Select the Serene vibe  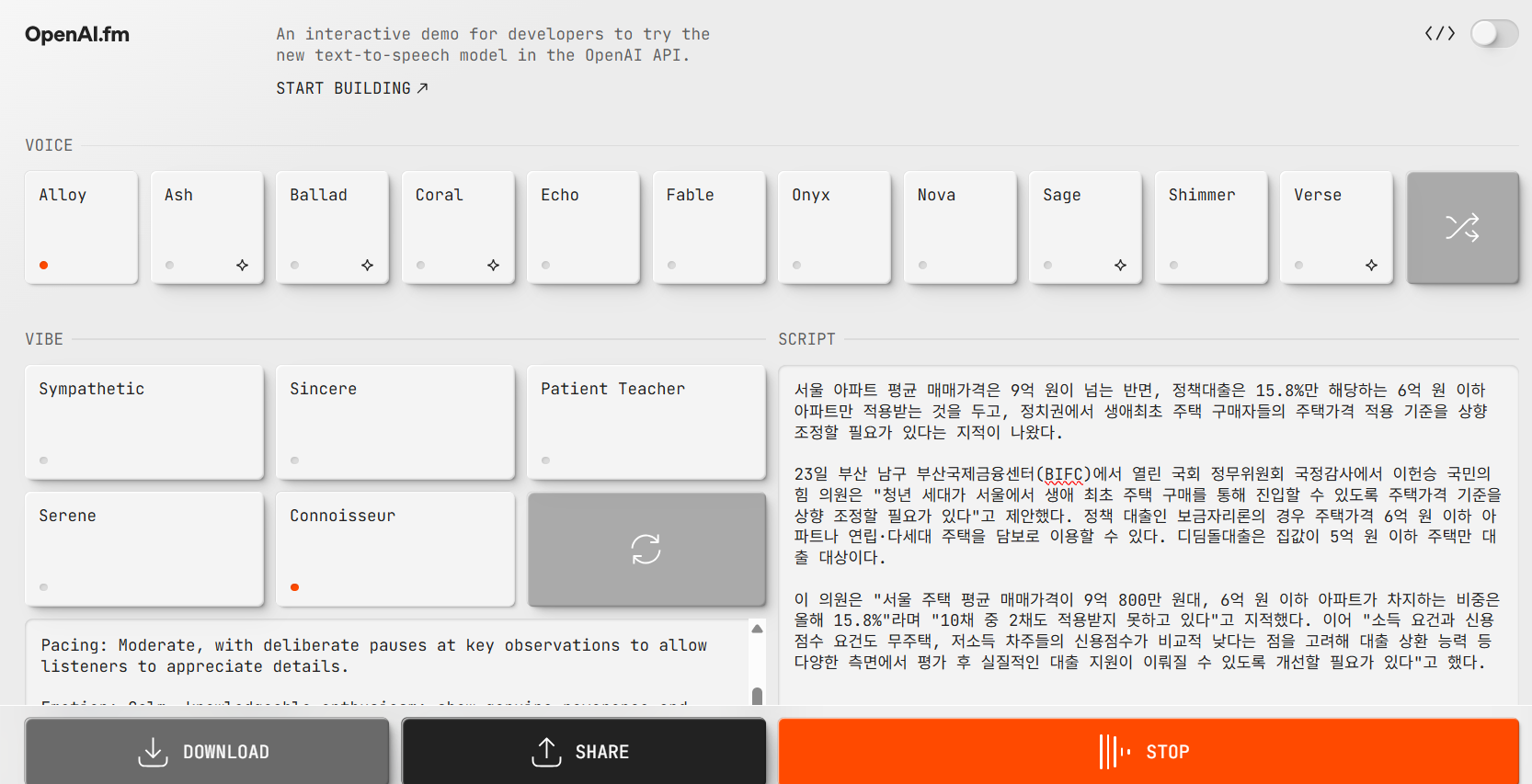tap(144, 549)
